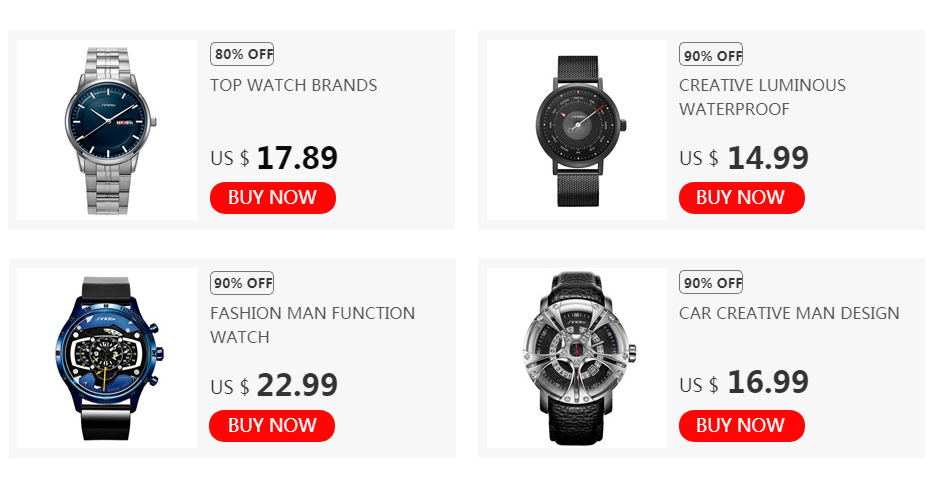Buy the $22.99 watch now
Screen dimensions: 932x486
coord(272,425)
